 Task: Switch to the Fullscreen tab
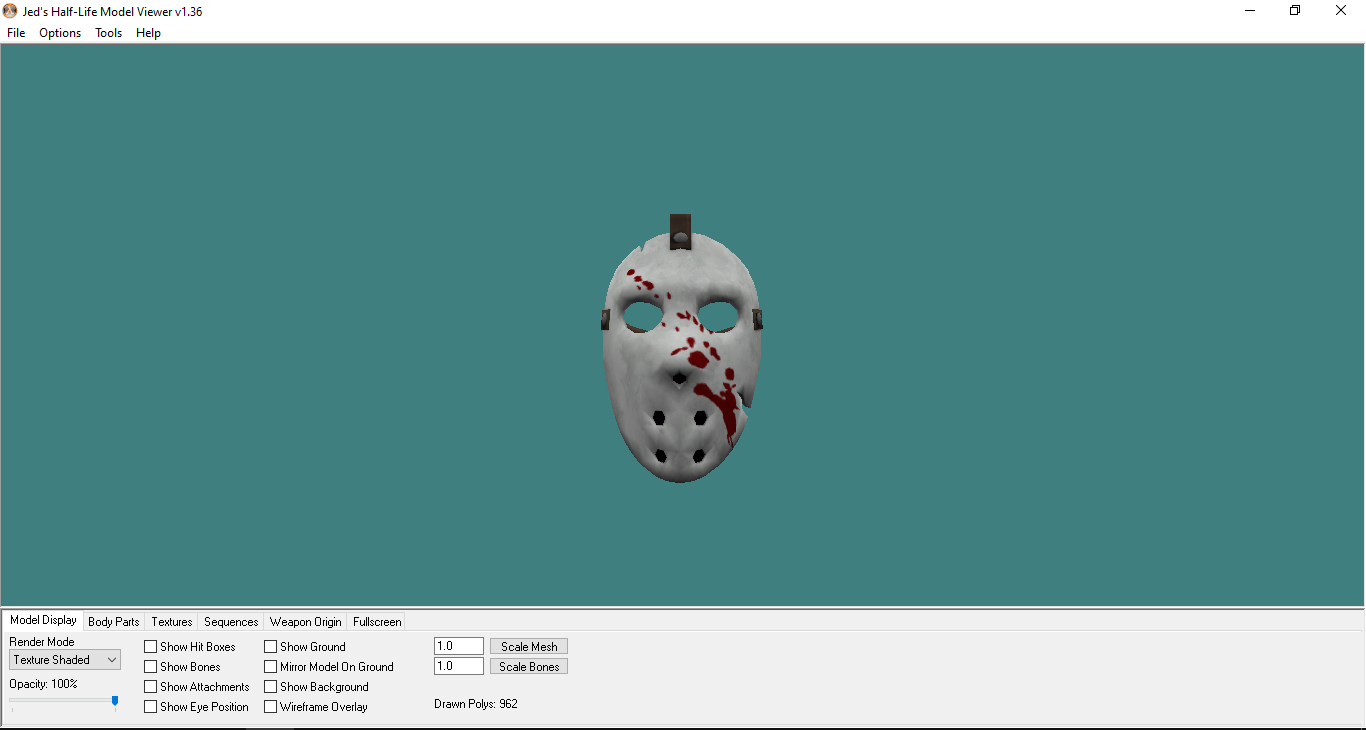(377, 622)
